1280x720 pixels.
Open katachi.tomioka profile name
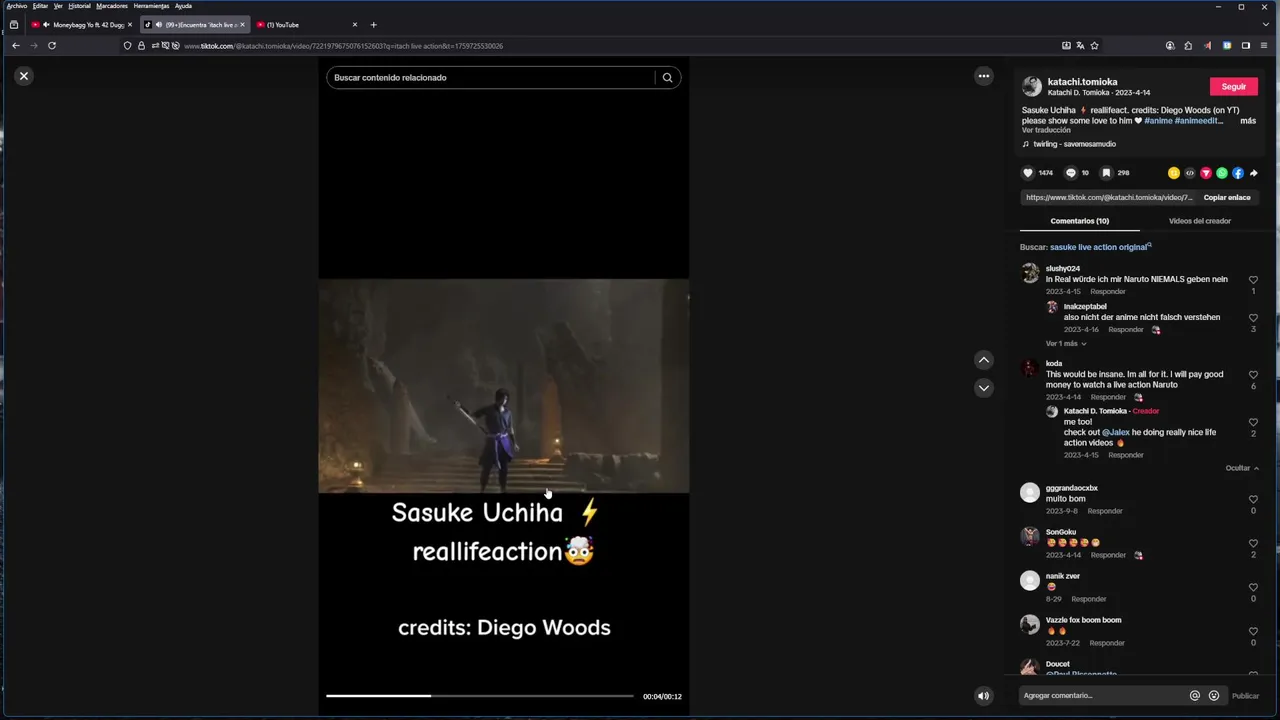tap(1083, 82)
